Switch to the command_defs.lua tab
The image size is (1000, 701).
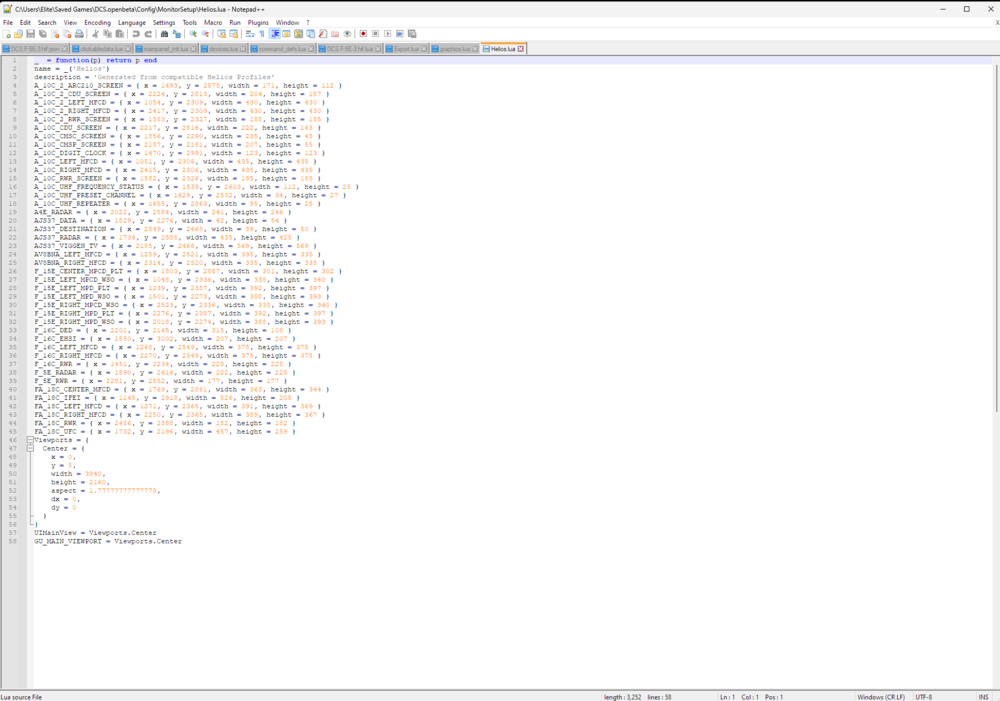click(281, 49)
